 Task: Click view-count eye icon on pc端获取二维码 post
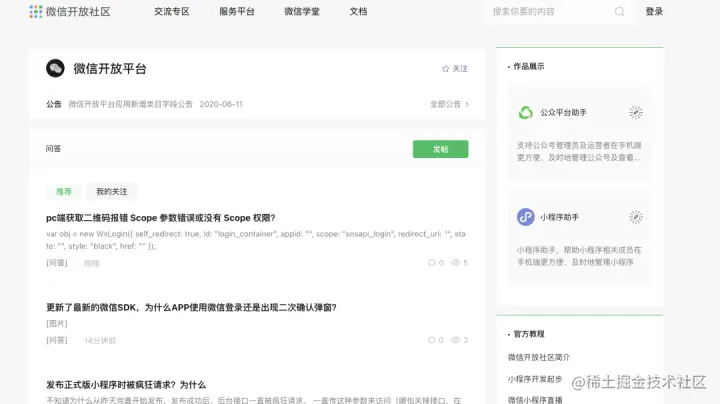pyautogui.click(x=456, y=263)
